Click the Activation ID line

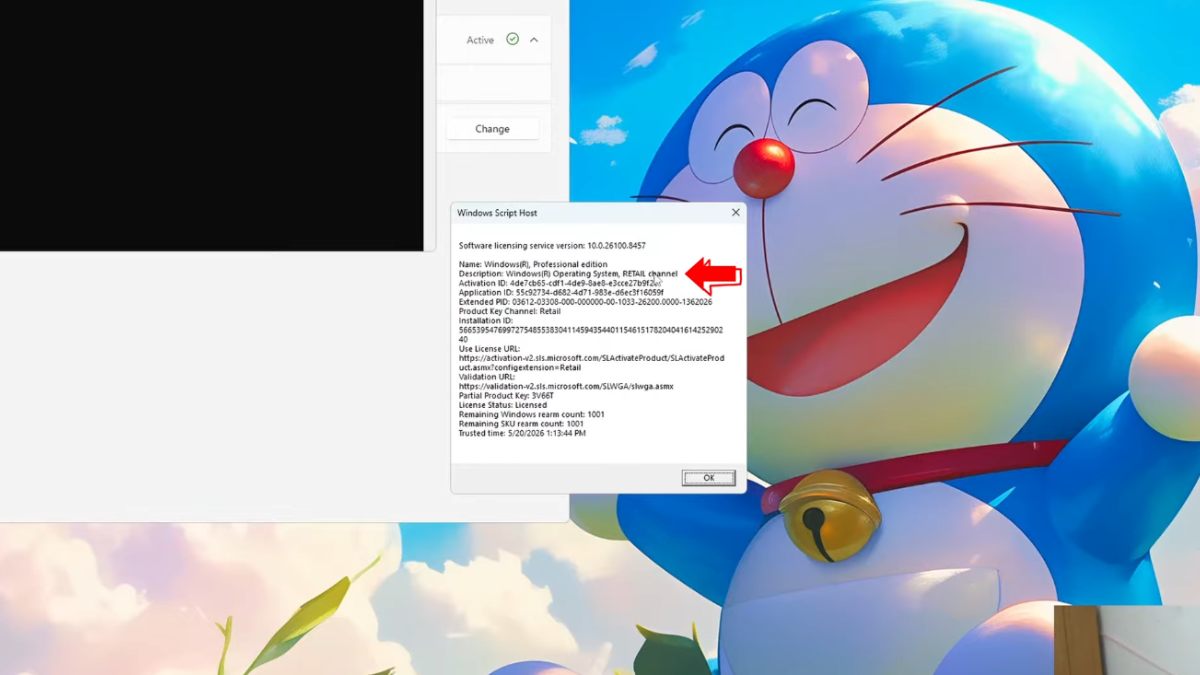(560, 283)
